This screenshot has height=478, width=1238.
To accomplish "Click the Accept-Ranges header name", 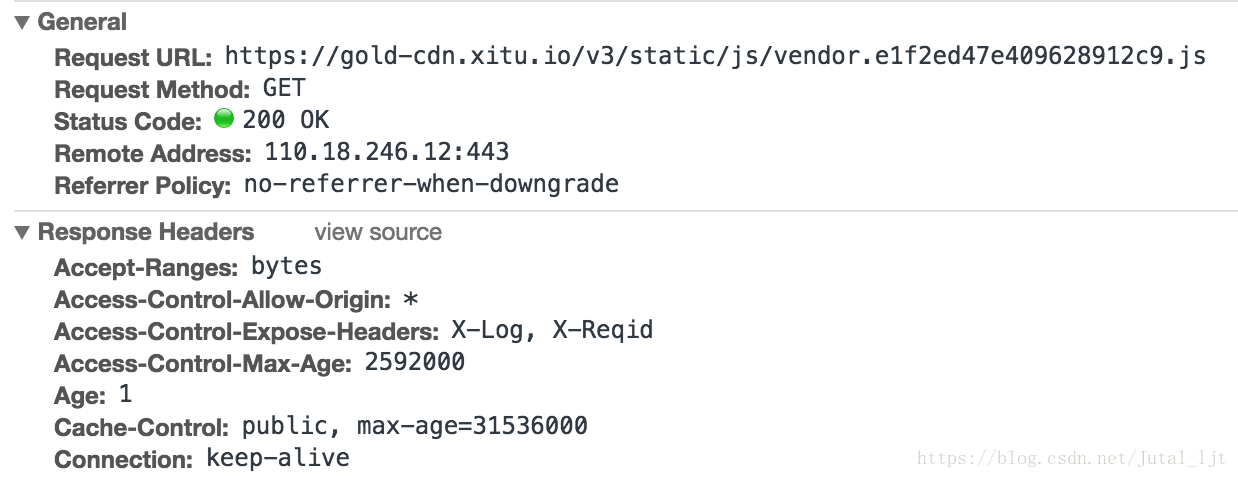I will 146,267.
